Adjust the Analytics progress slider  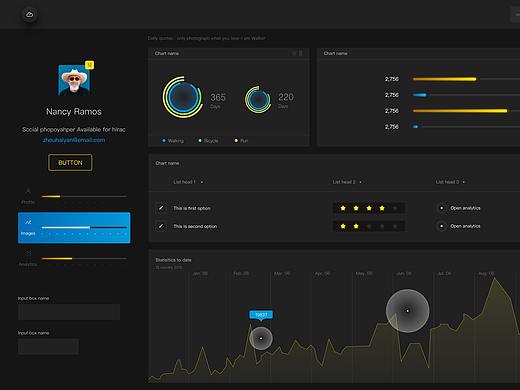[84, 258]
